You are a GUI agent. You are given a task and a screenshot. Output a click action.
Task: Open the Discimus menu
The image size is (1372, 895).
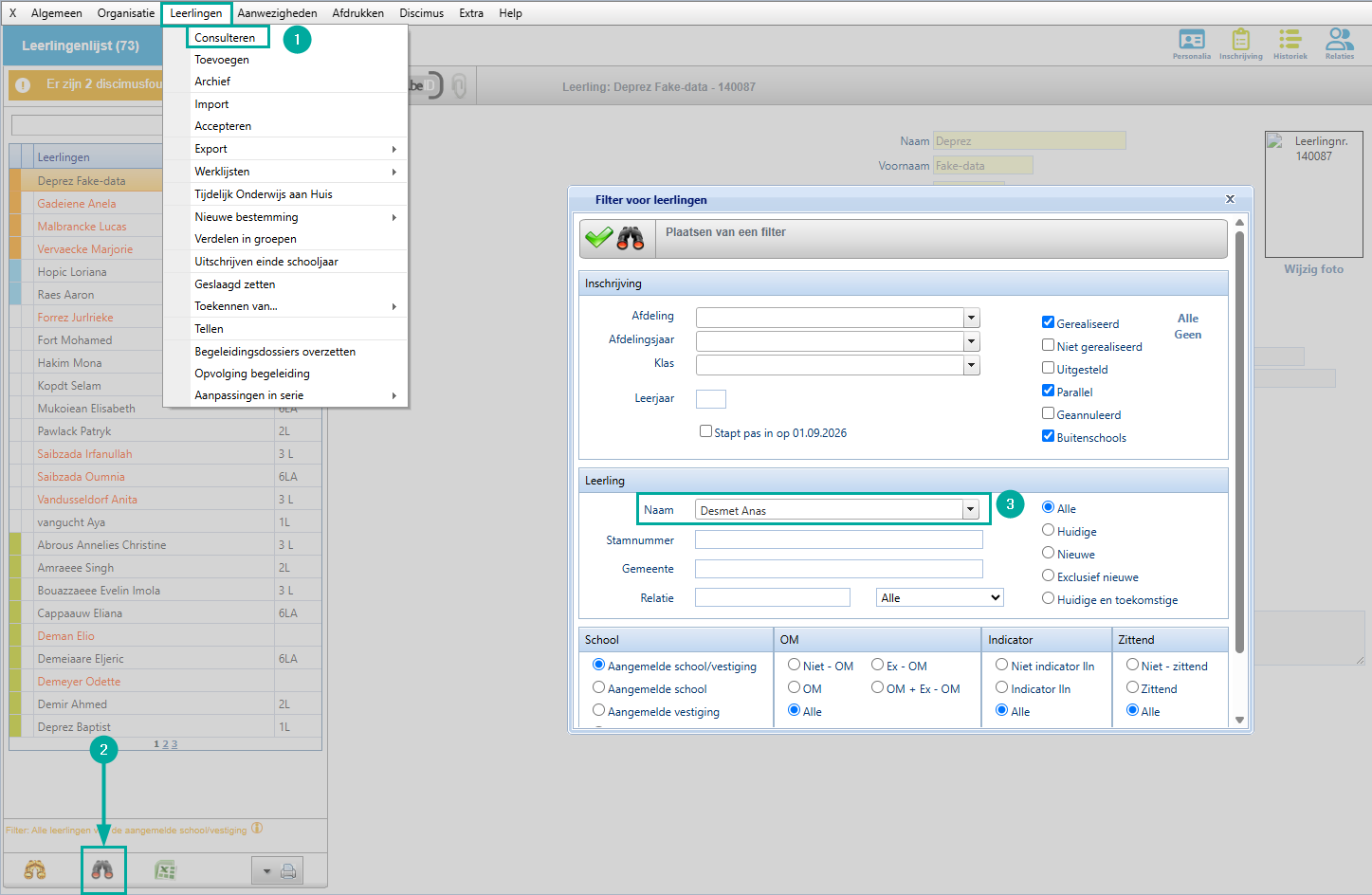(x=422, y=13)
